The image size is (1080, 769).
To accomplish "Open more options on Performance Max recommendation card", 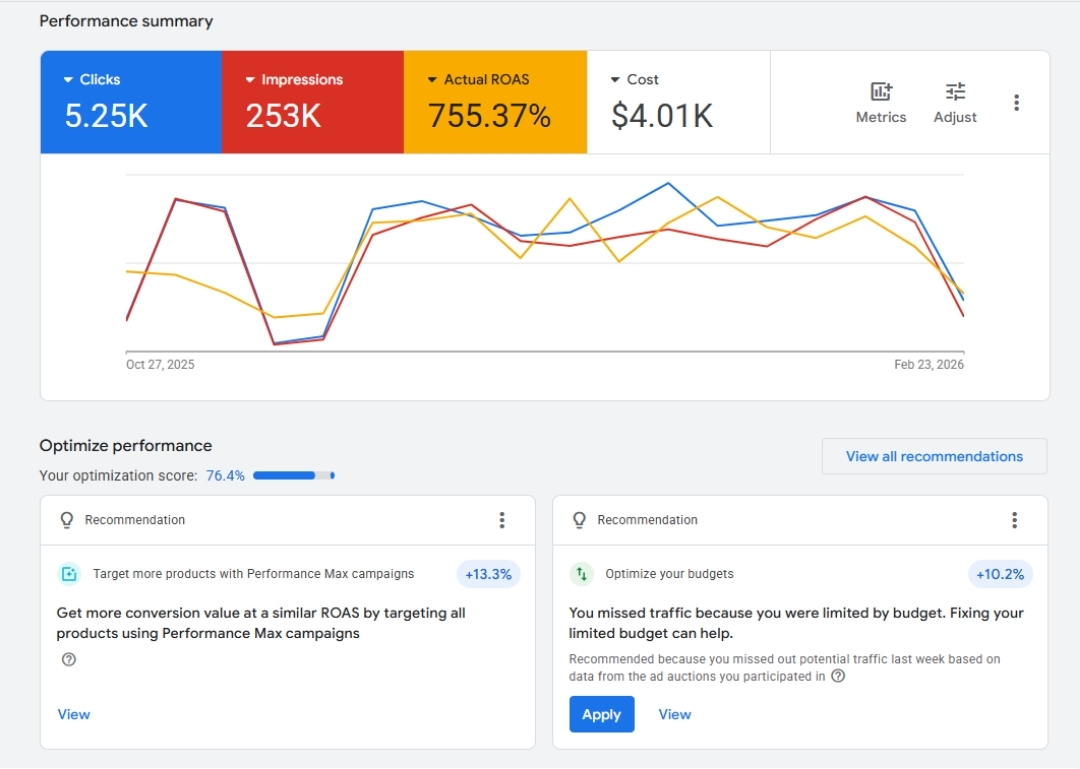I will [502, 520].
